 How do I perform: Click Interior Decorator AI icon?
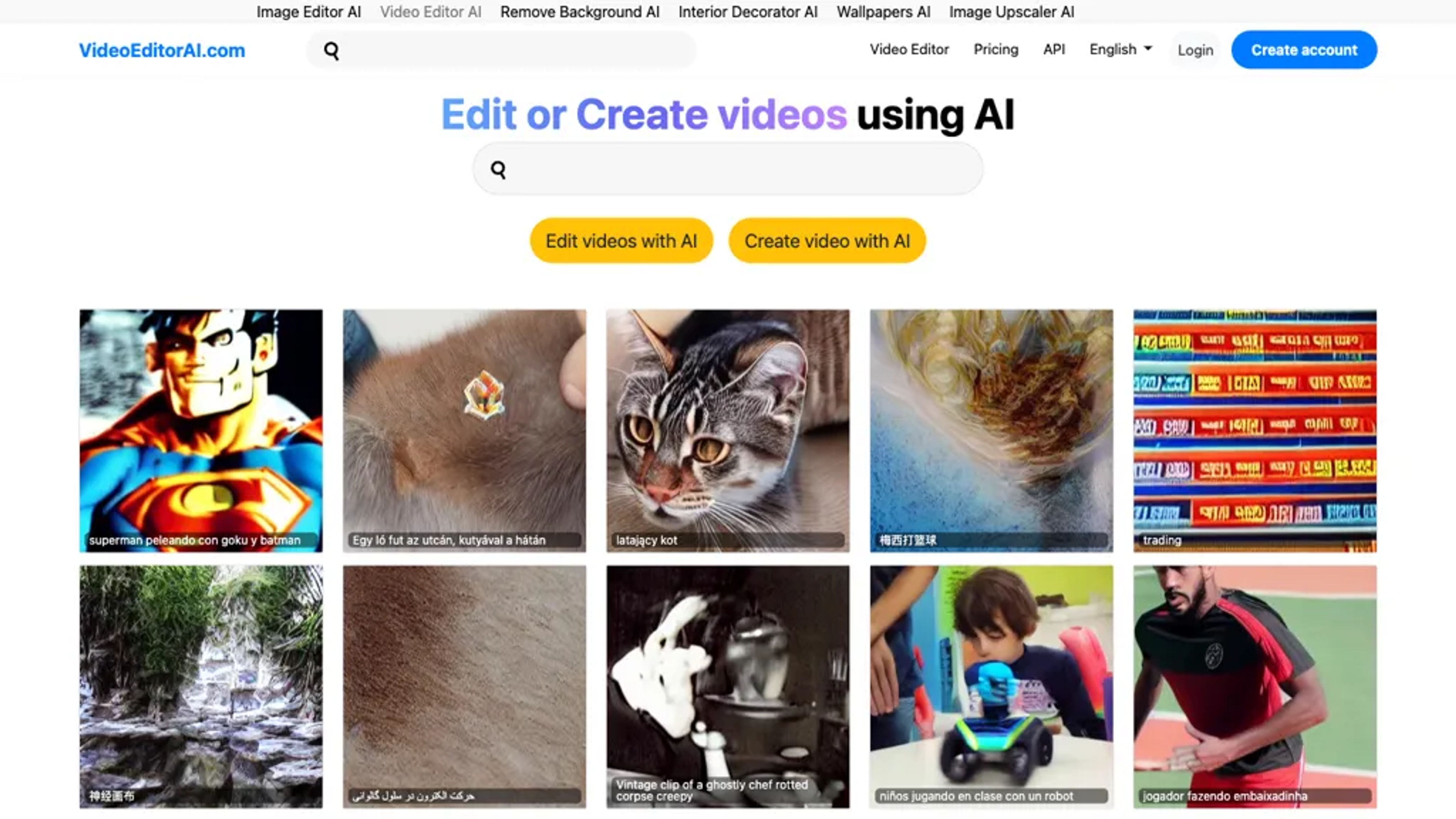tap(748, 11)
